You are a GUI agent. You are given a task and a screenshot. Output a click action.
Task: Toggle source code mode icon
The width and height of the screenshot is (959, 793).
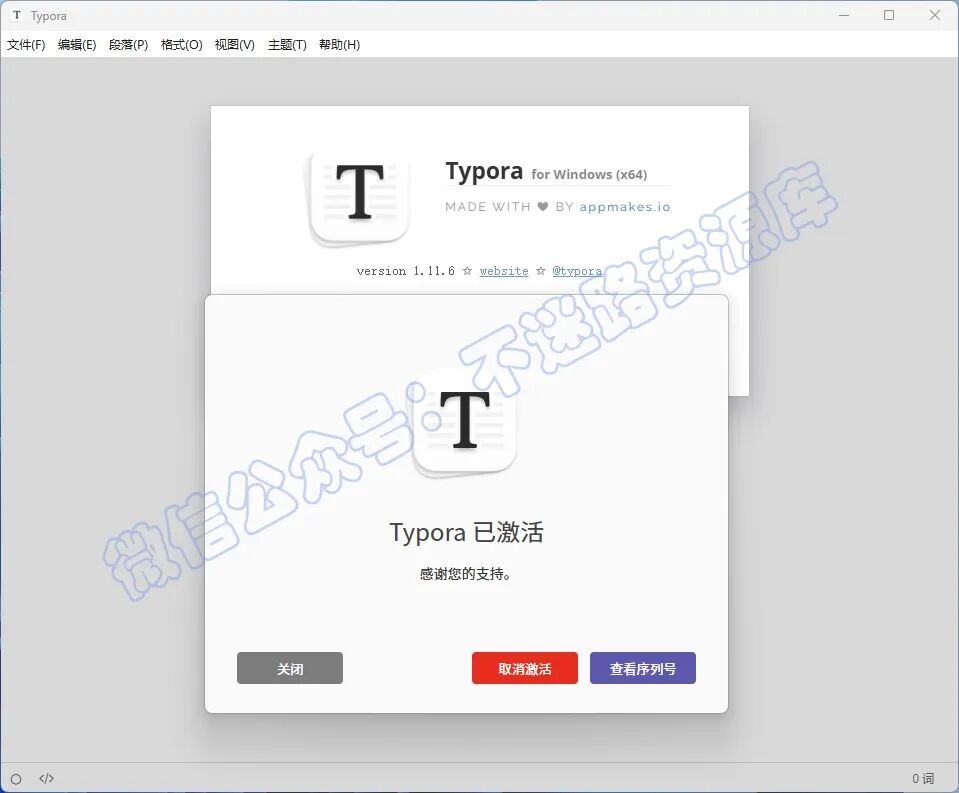pos(46,778)
